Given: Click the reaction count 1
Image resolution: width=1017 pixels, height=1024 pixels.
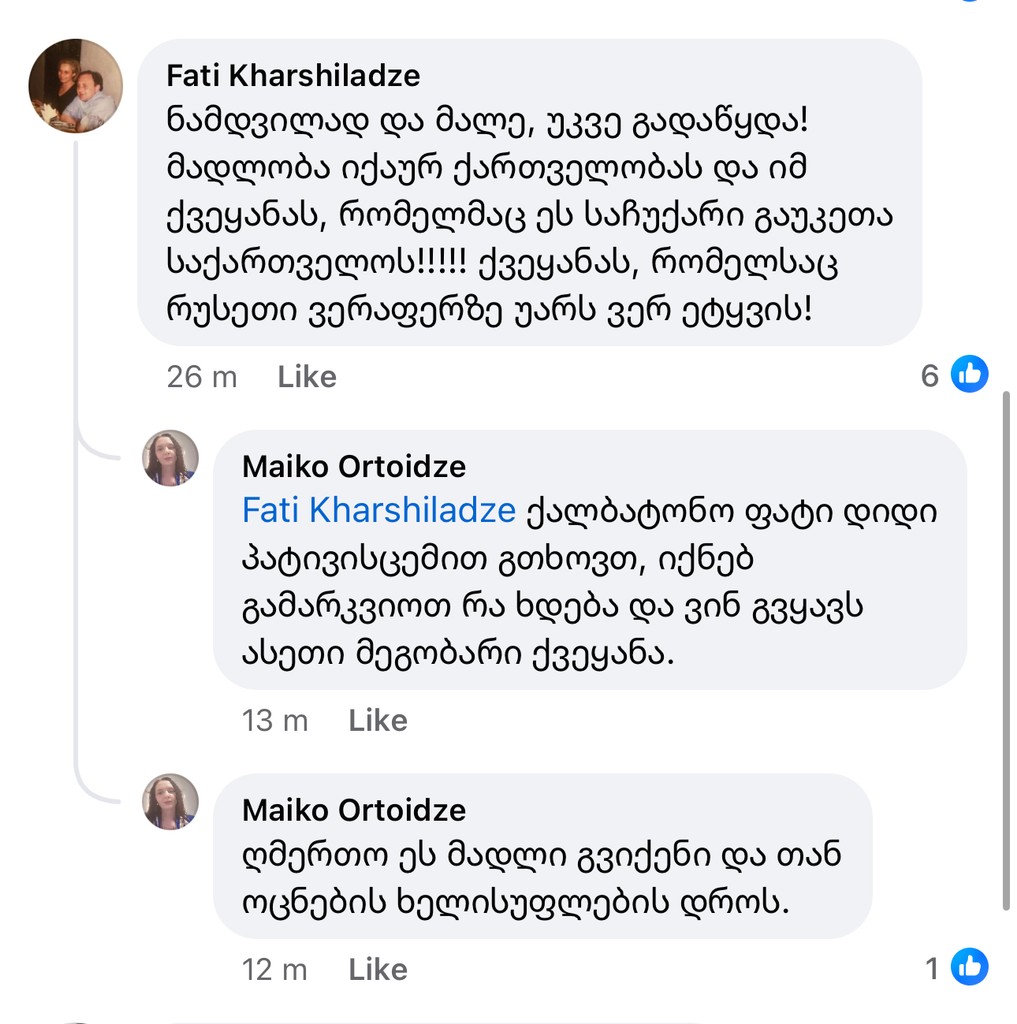Looking at the screenshot, I should [x=932, y=968].
